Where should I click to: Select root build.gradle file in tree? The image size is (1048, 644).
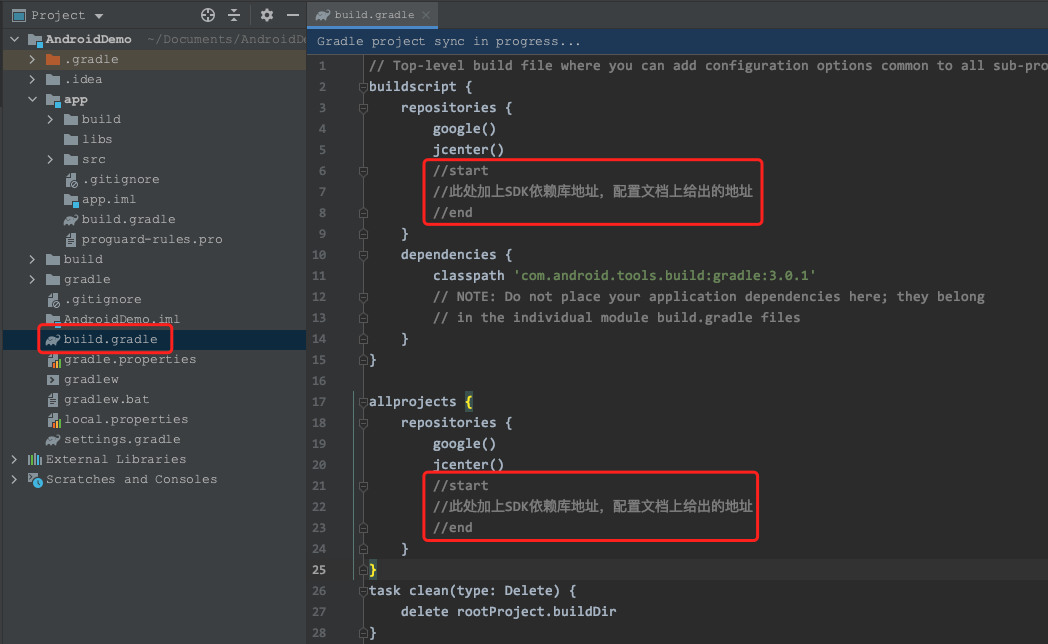pyautogui.click(x=102, y=339)
